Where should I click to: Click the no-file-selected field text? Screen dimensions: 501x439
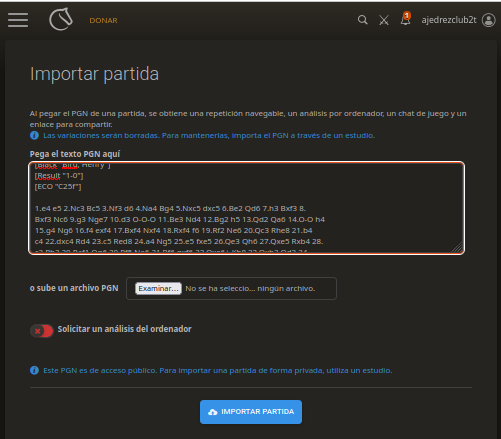pyautogui.click(x=250, y=288)
